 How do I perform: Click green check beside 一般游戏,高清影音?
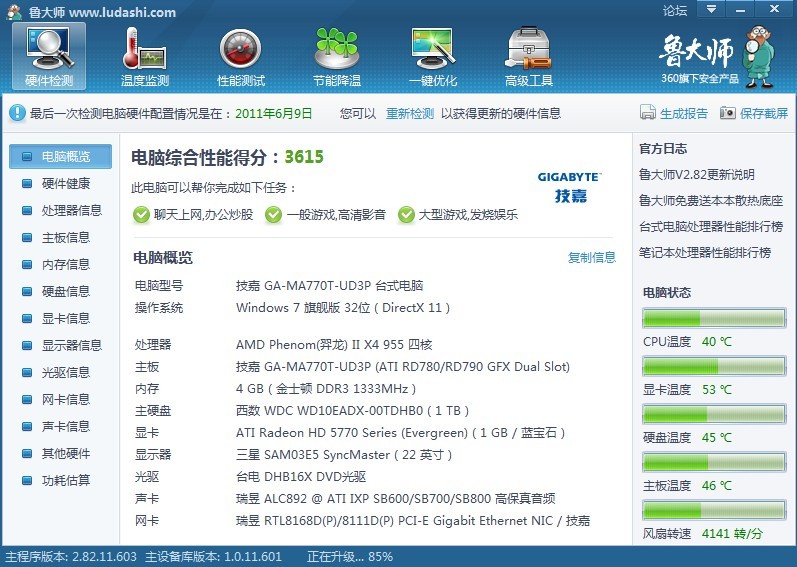click(273, 215)
